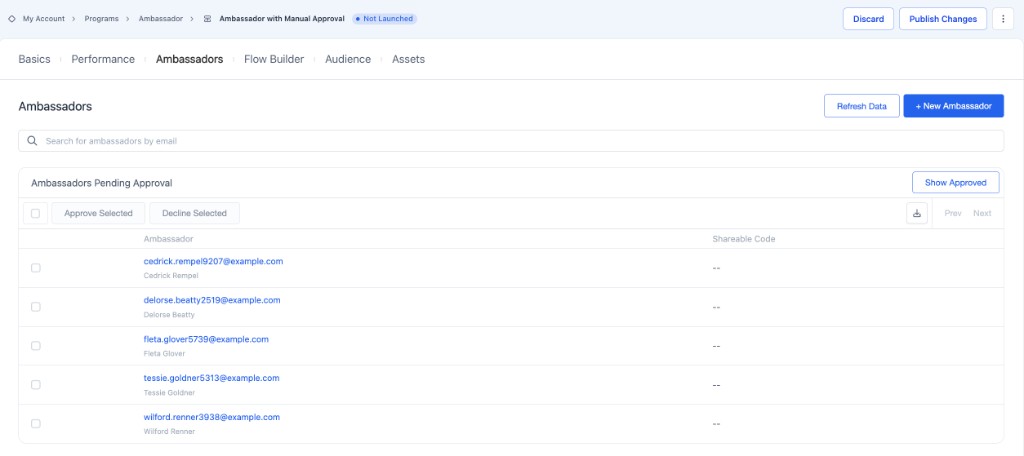Select checkbox for Delorse Beatty
This screenshot has width=1024, height=456.
[x=35, y=307]
